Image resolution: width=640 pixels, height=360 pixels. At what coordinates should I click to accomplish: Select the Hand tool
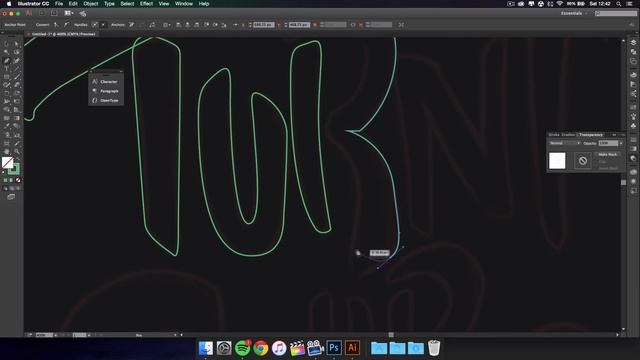[7, 151]
